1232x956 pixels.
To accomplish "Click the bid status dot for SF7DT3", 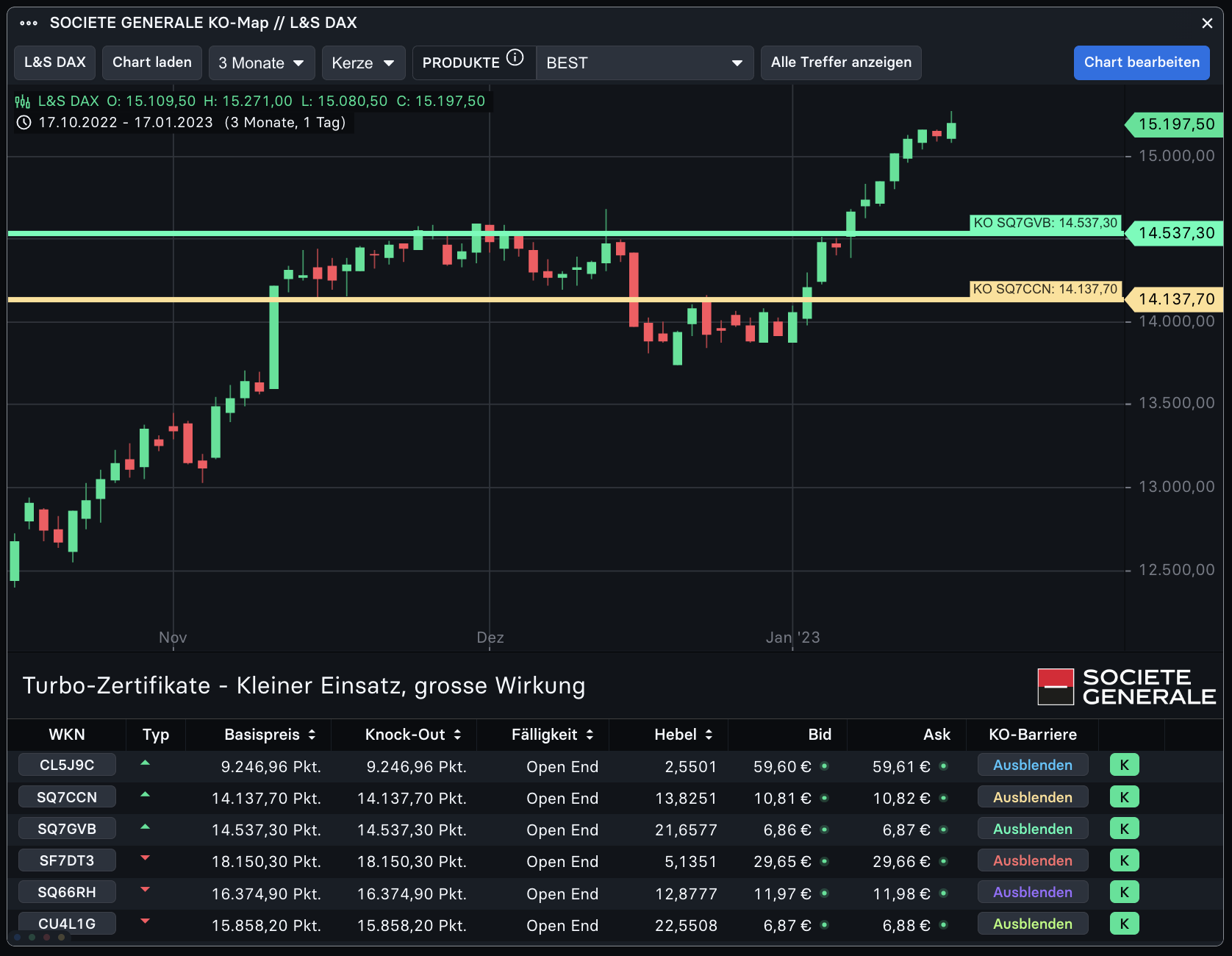I will (824, 860).
